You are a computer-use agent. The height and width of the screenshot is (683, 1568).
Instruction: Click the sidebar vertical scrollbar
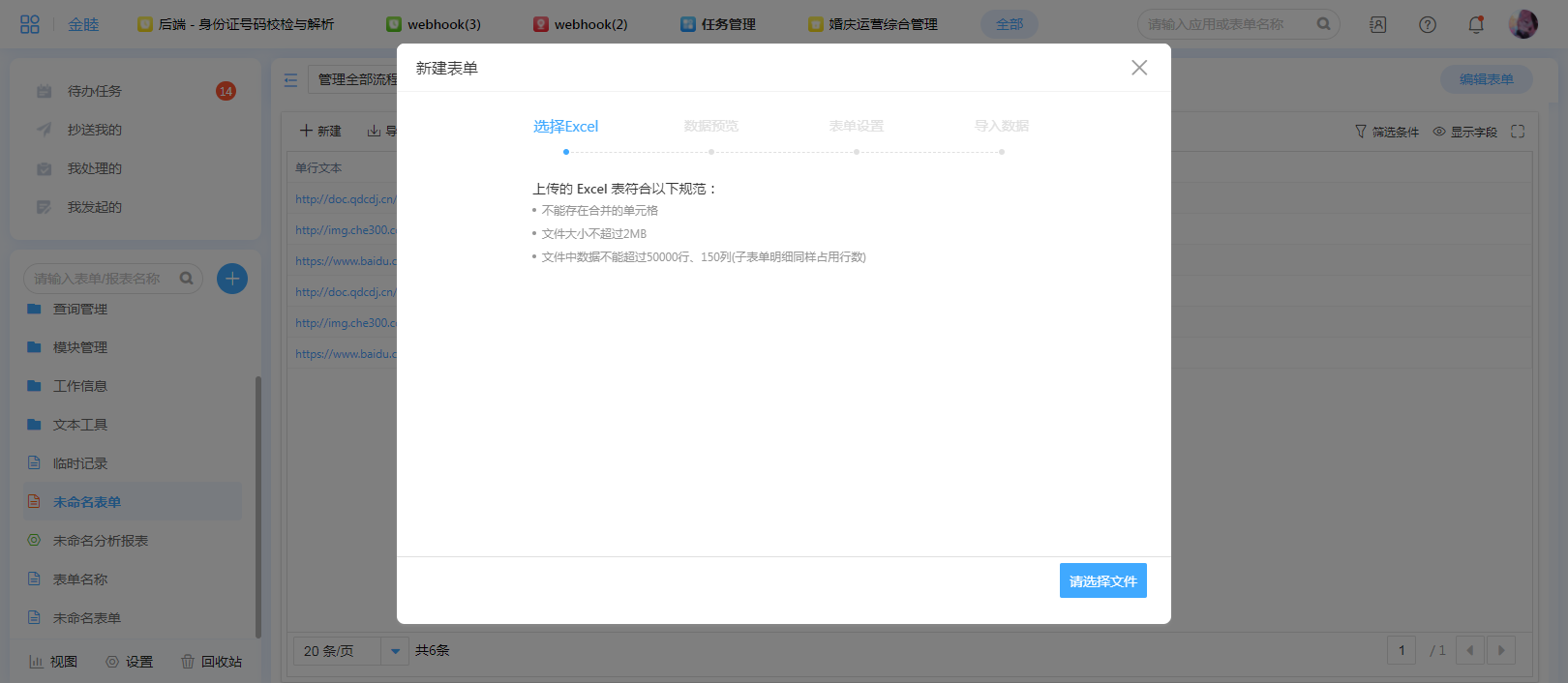click(257, 503)
